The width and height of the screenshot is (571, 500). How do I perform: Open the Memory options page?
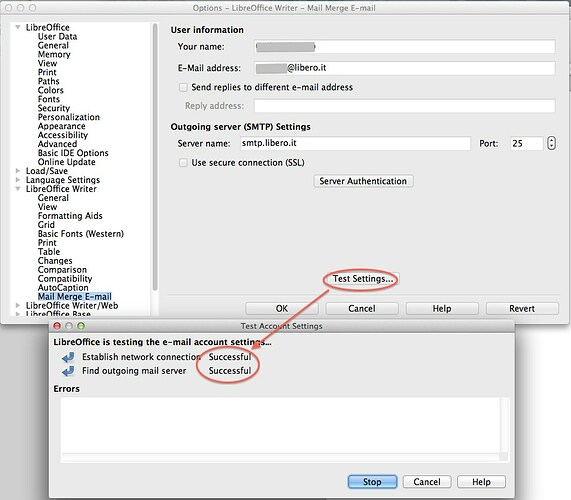point(54,54)
